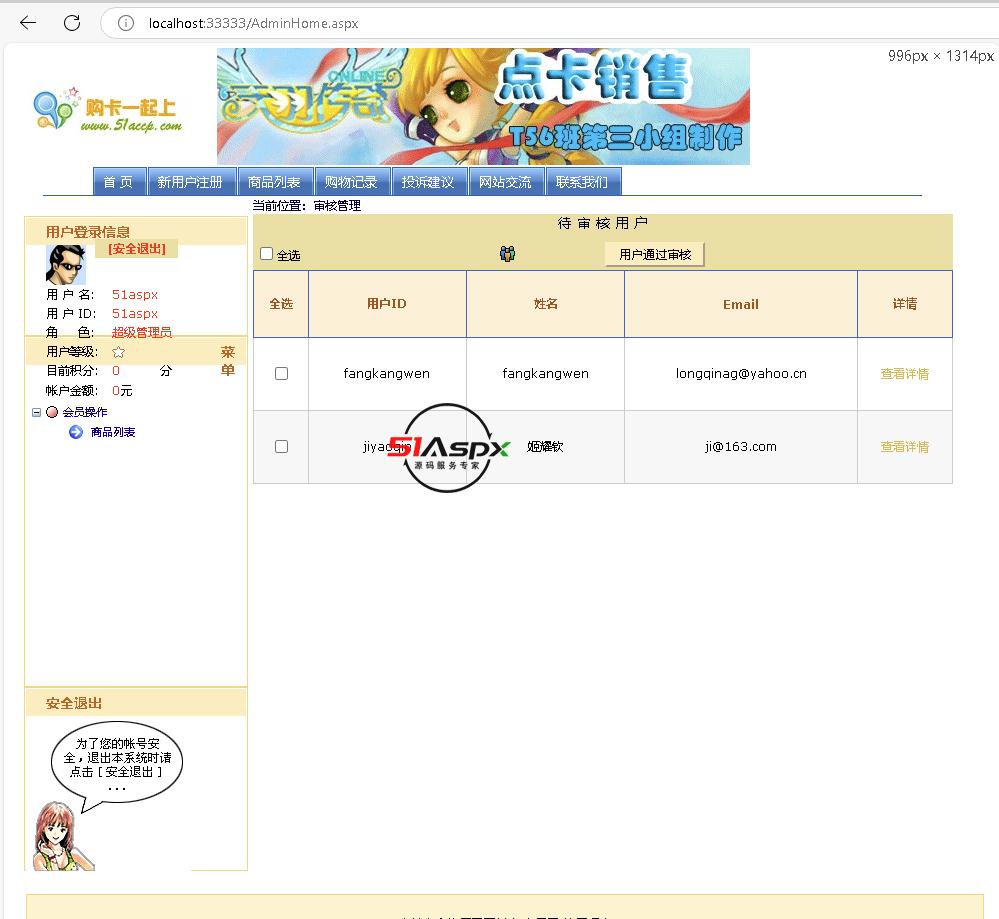
Task: Click the Email column header
Action: click(741, 304)
